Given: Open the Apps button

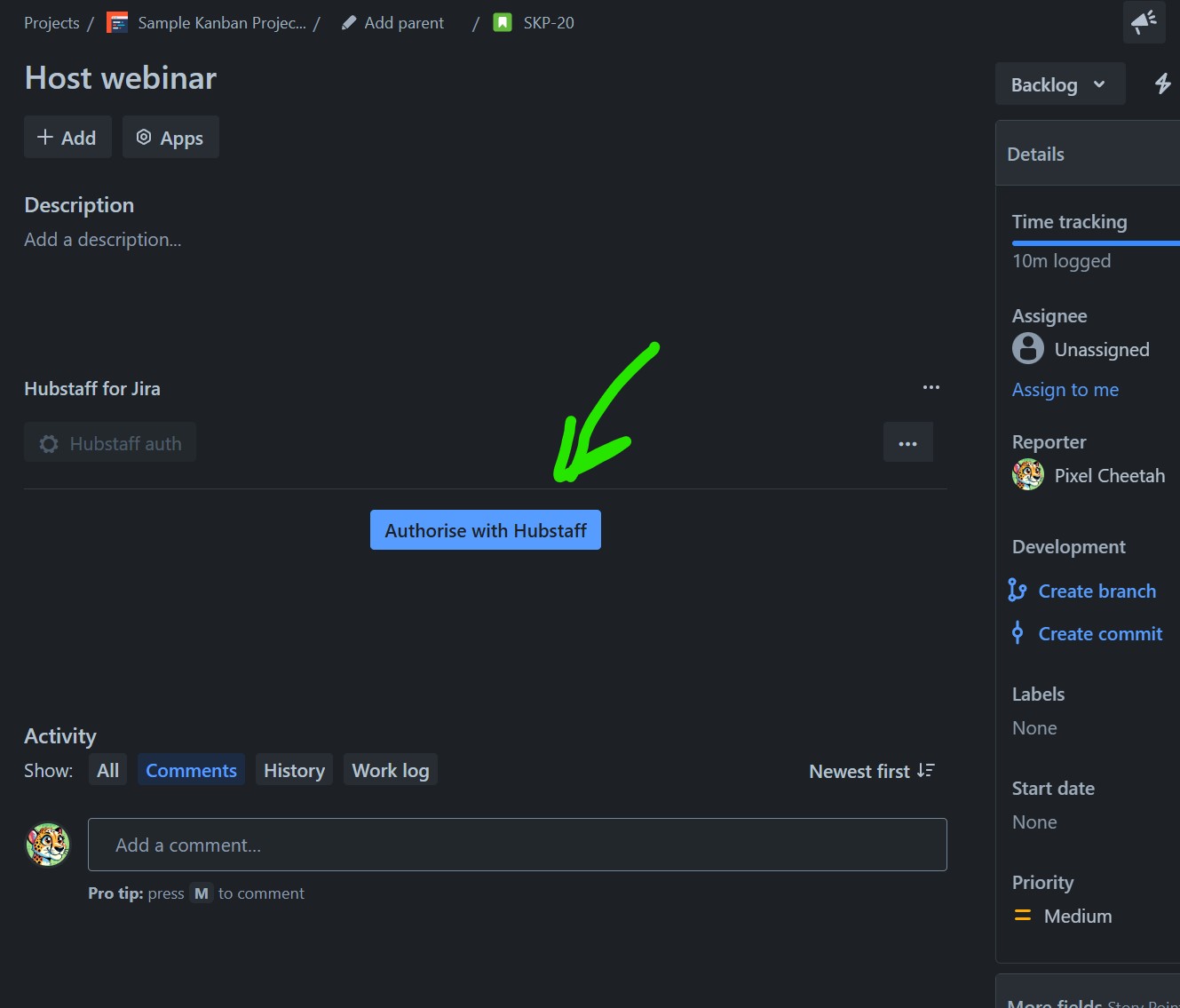Looking at the screenshot, I should coord(170,137).
